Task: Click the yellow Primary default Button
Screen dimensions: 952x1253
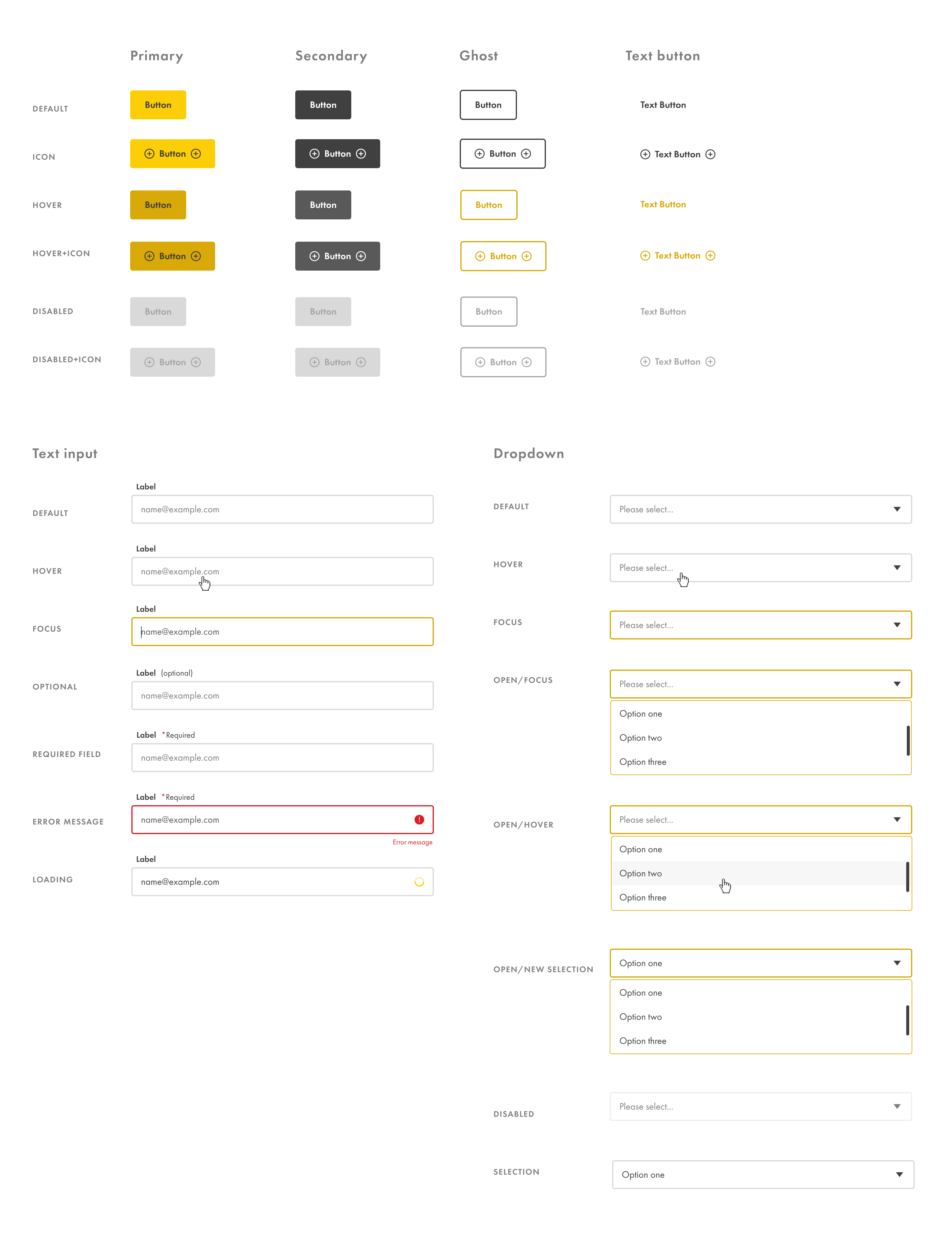Action: tap(158, 105)
